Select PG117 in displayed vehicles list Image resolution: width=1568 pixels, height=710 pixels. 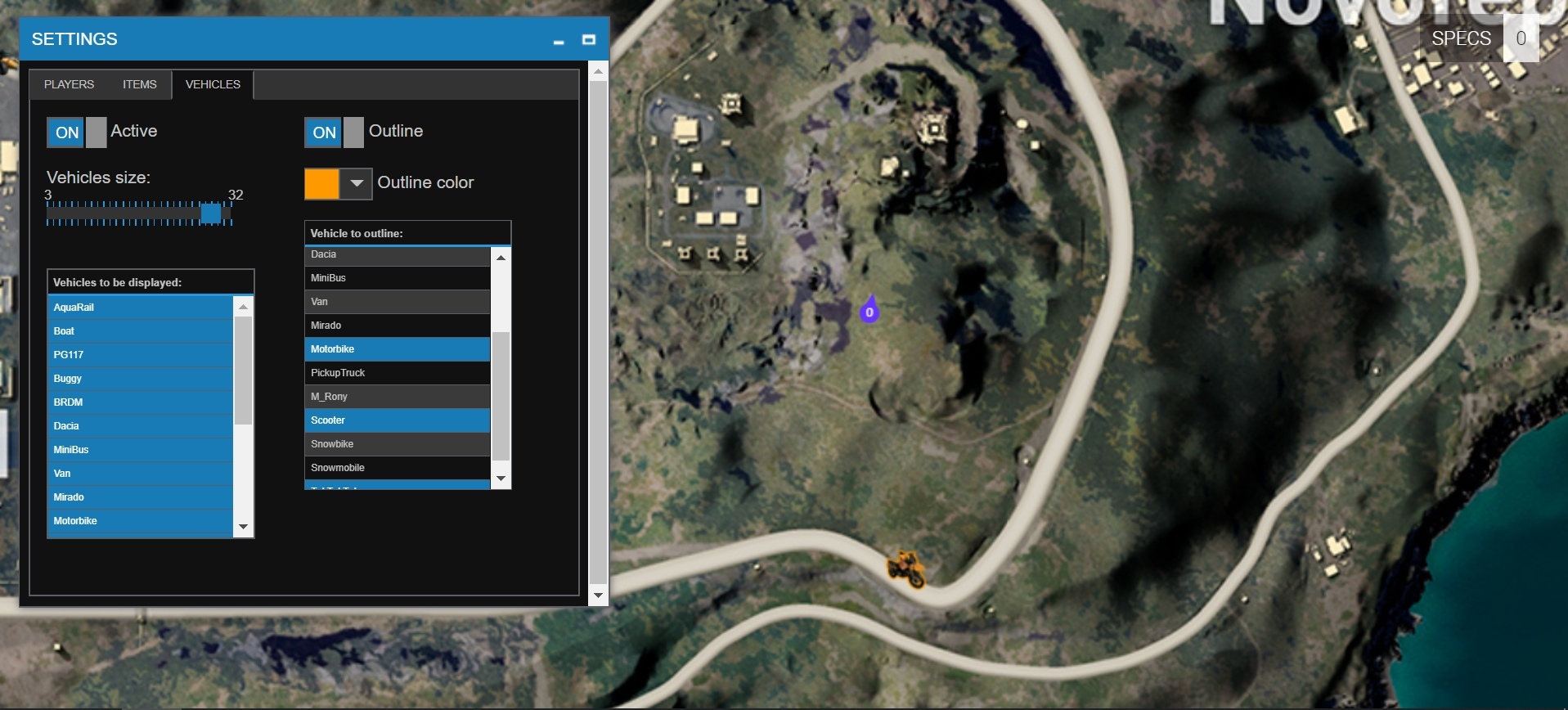(141, 355)
